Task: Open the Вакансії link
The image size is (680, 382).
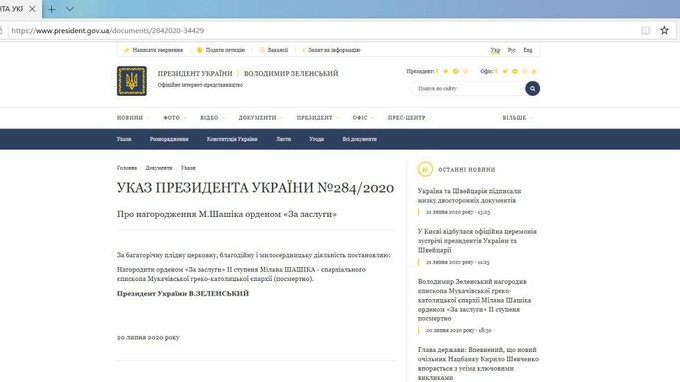Action: 278,50
